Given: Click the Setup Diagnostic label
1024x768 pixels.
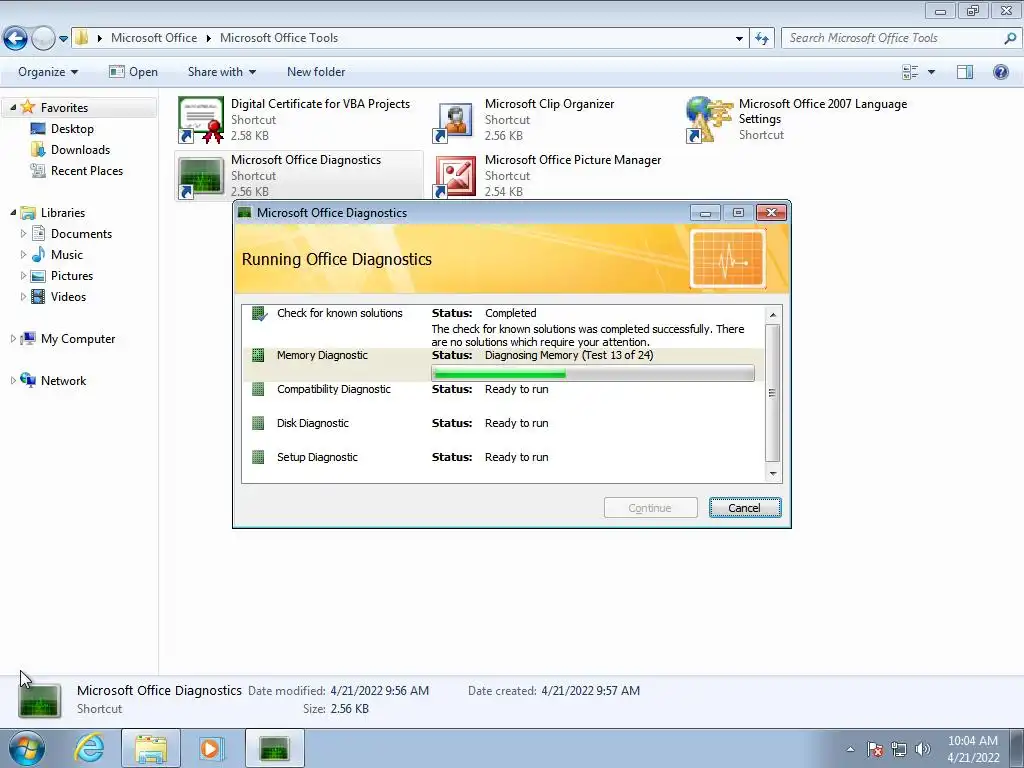Looking at the screenshot, I should (x=317, y=457).
